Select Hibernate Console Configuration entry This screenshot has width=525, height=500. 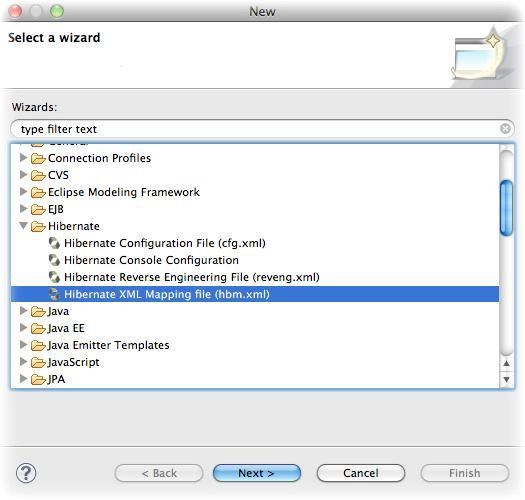(x=151, y=260)
